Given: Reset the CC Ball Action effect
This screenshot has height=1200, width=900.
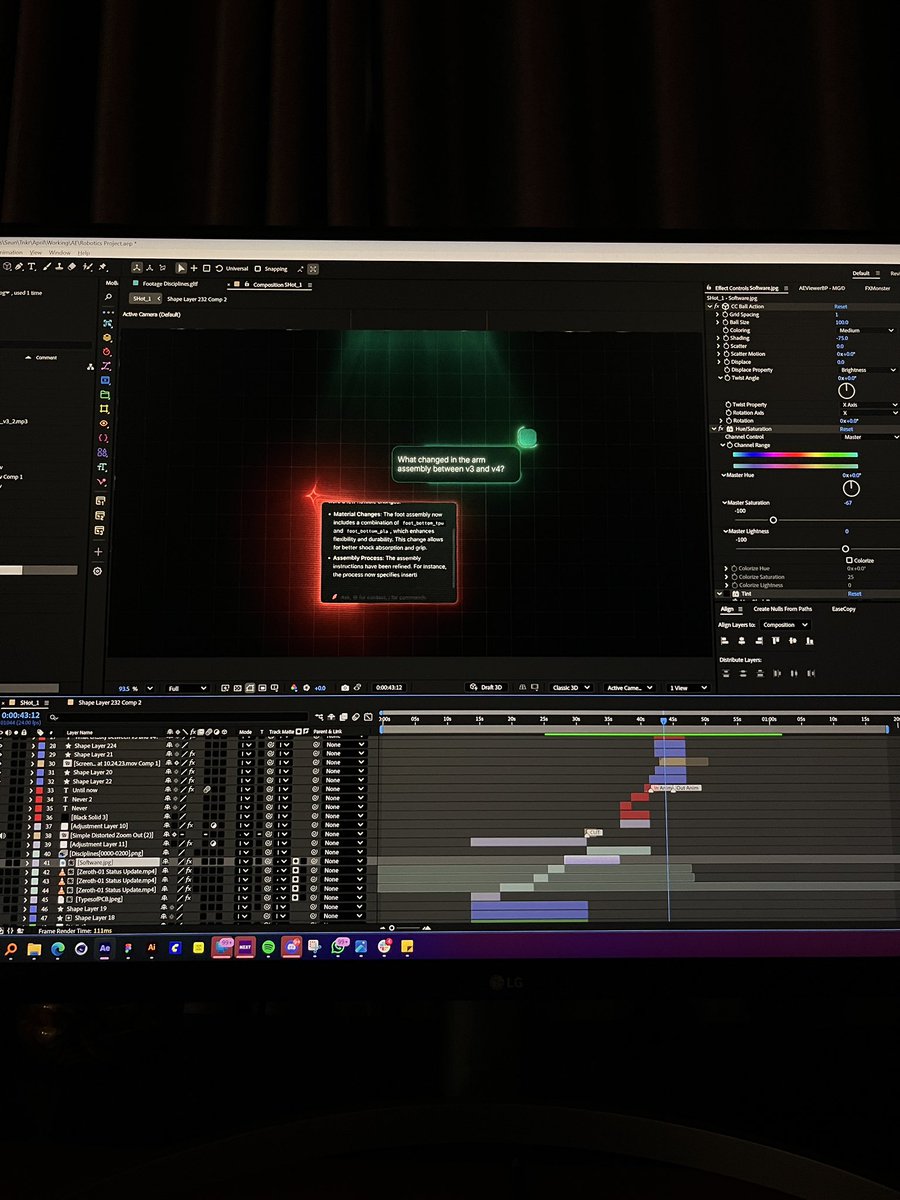Looking at the screenshot, I should 841,307.
